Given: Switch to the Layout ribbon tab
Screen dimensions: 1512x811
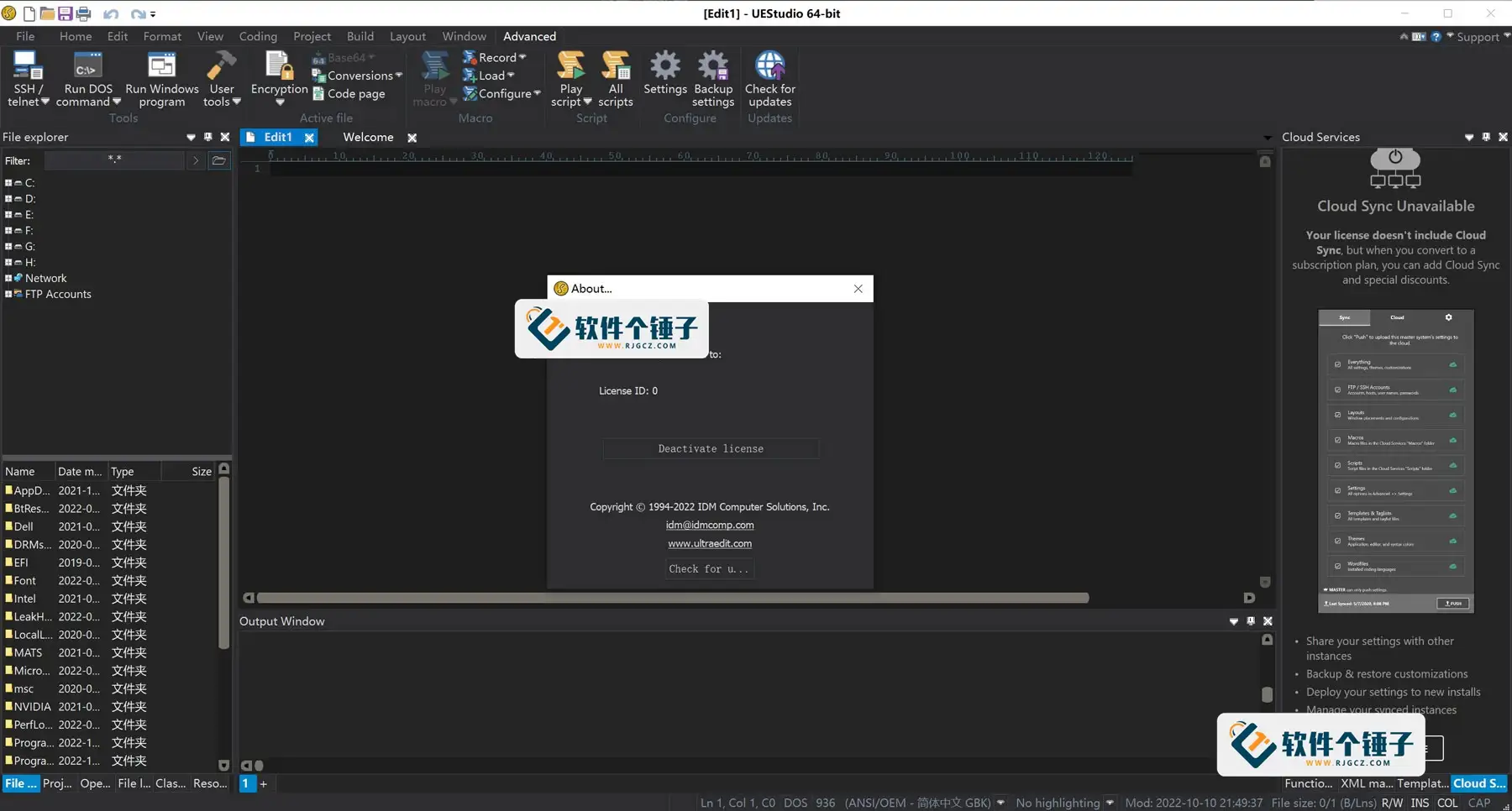Looking at the screenshot, I should [x=407, y=36].
